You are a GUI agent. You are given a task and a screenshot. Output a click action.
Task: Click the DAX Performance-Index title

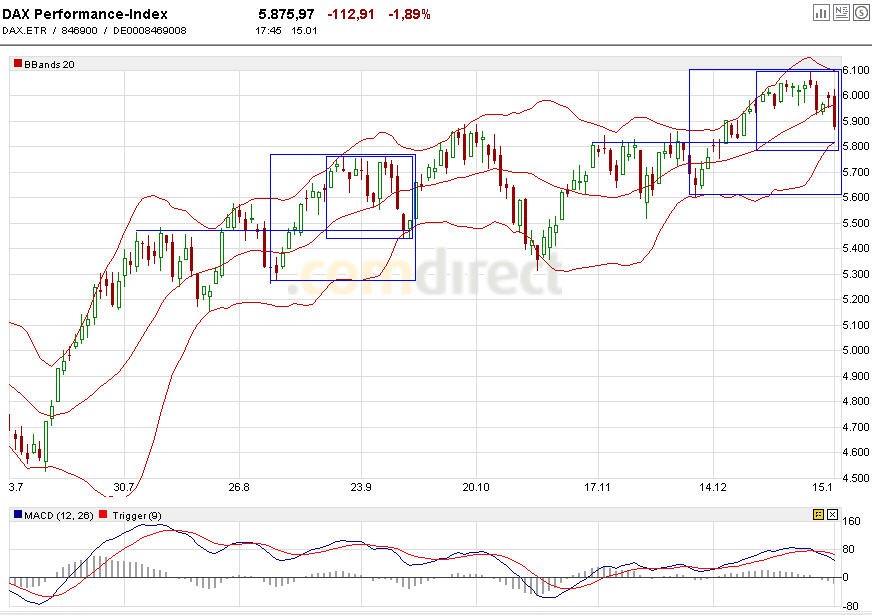87,10
